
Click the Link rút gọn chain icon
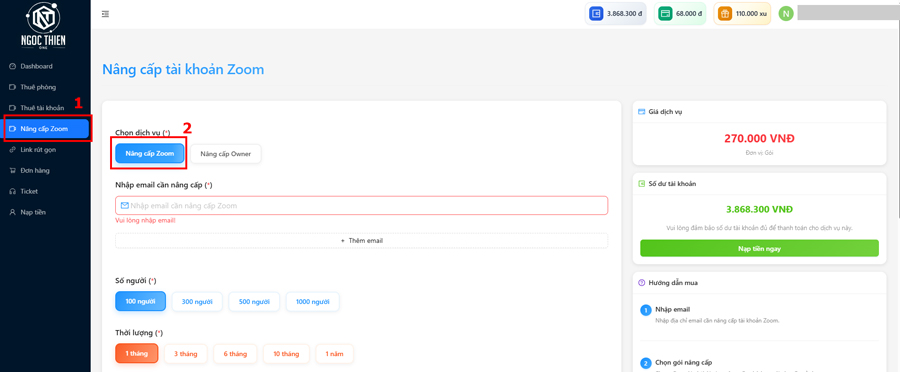13,150
